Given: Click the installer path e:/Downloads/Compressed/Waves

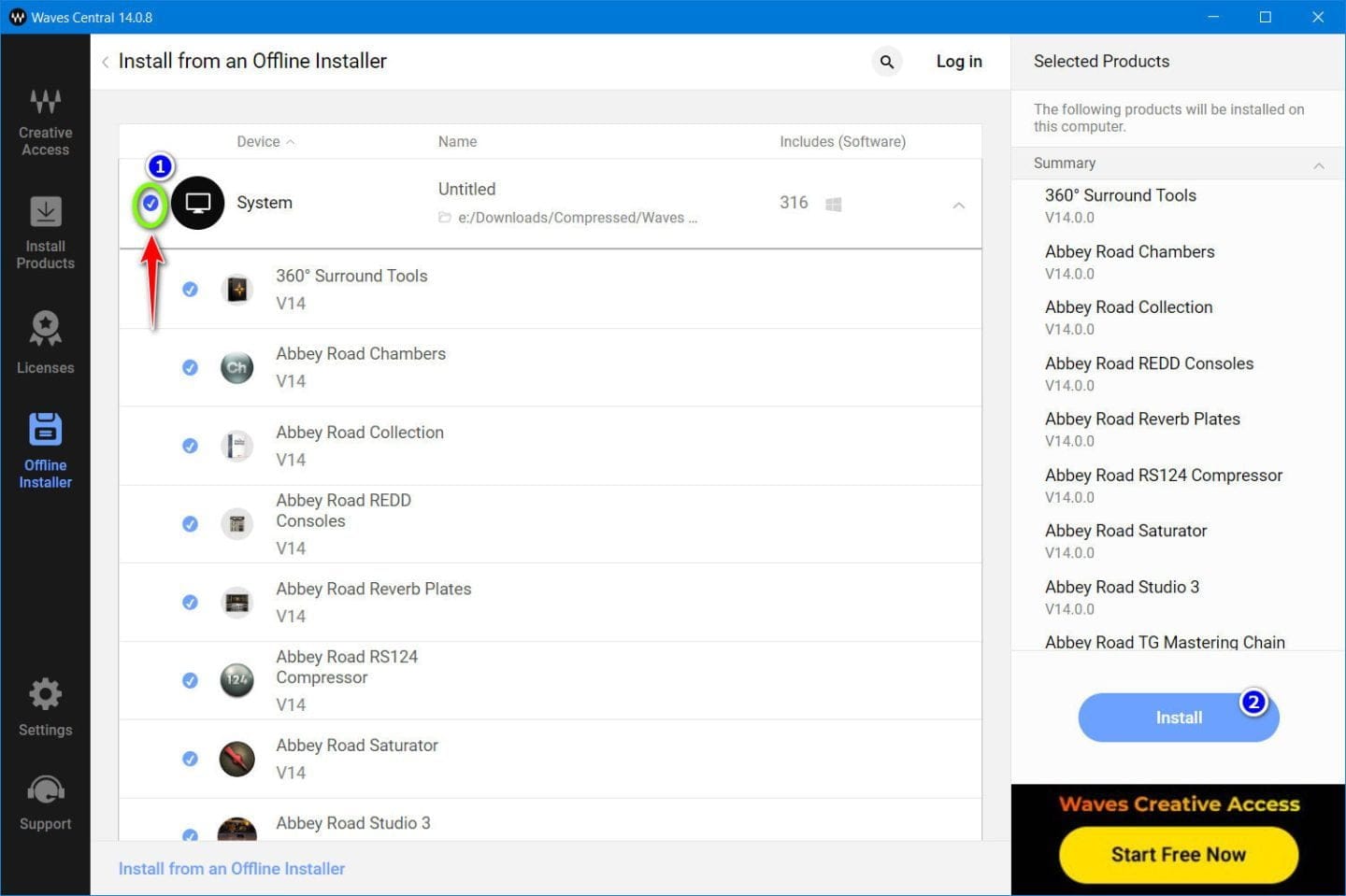Looking at the screenshot, I should pos(578,218).
